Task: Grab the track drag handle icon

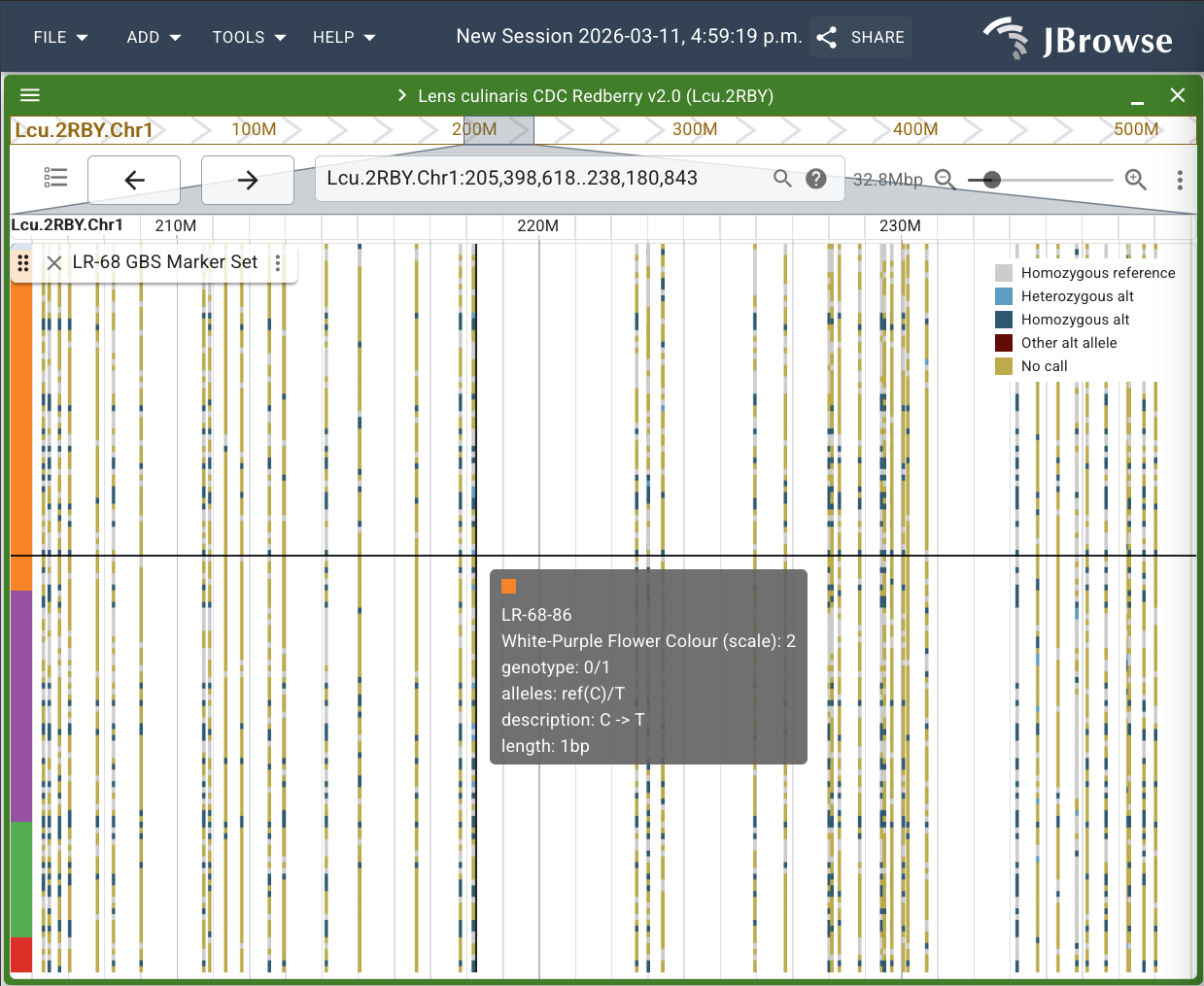Action: click(x=23, y=263)
